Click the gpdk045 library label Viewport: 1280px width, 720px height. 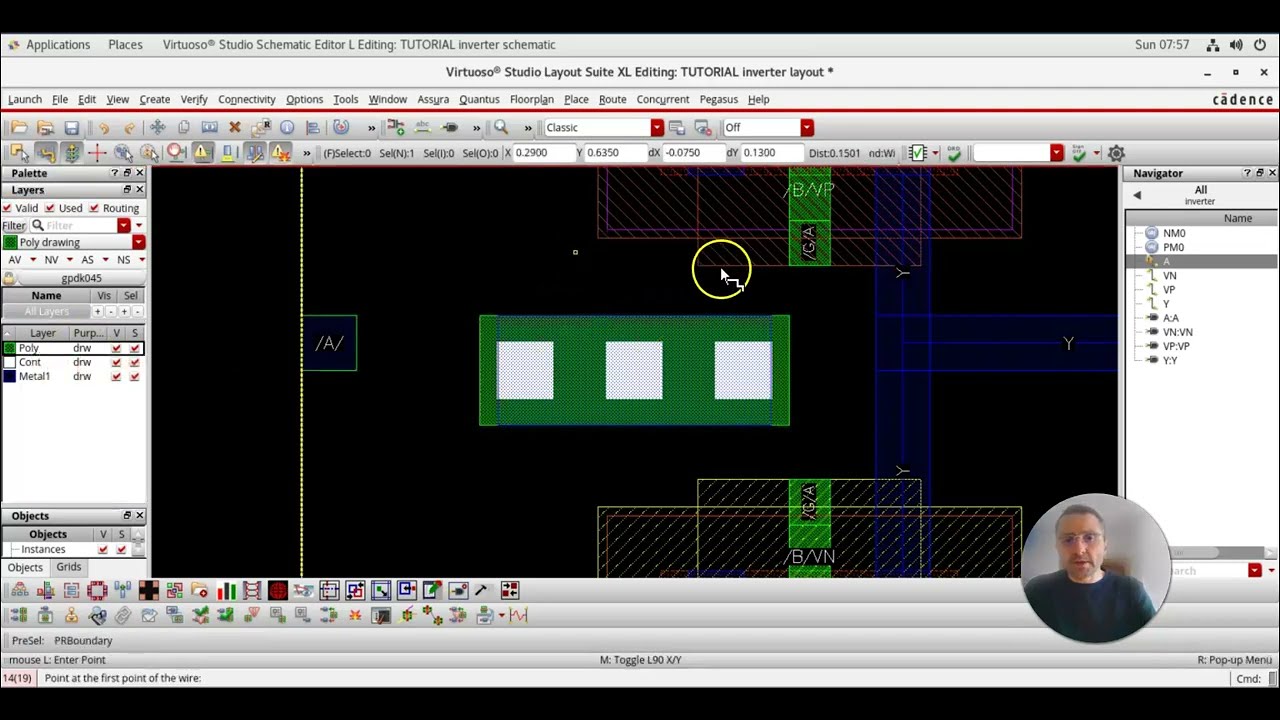click(x=81, y=278)
